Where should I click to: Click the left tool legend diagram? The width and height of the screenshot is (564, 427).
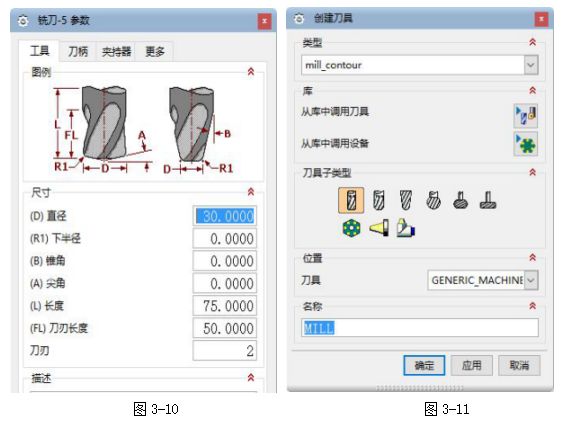(103, 130)
